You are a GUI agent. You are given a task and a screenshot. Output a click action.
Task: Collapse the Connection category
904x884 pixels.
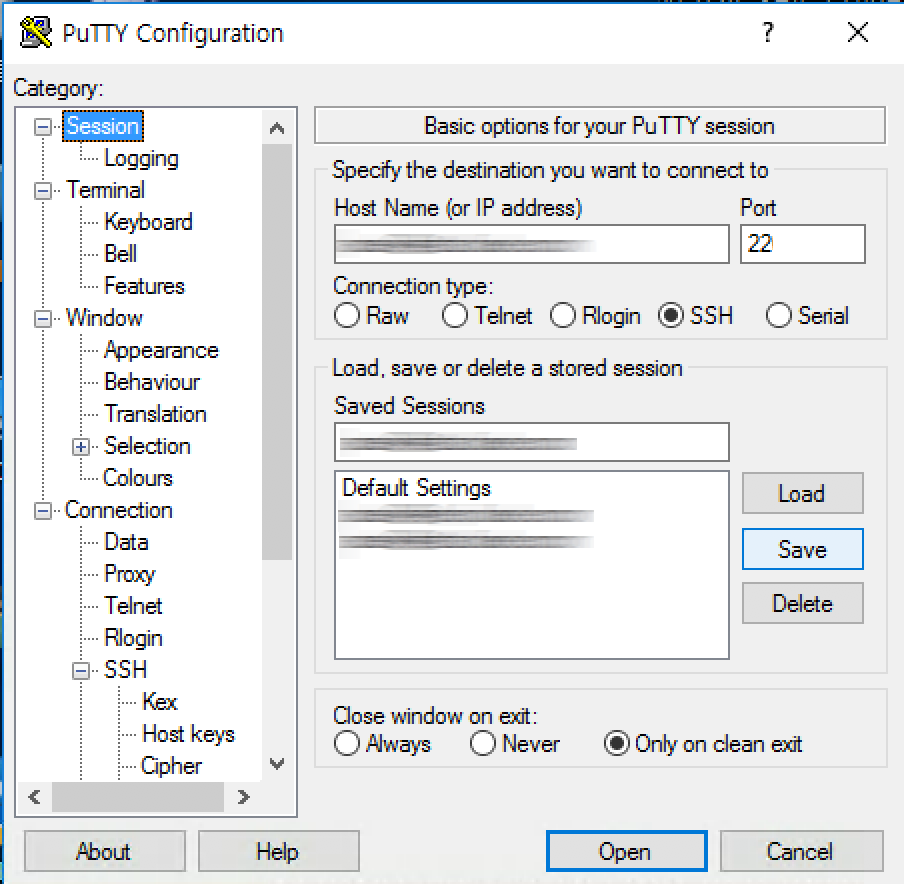[x=42, y=510]
